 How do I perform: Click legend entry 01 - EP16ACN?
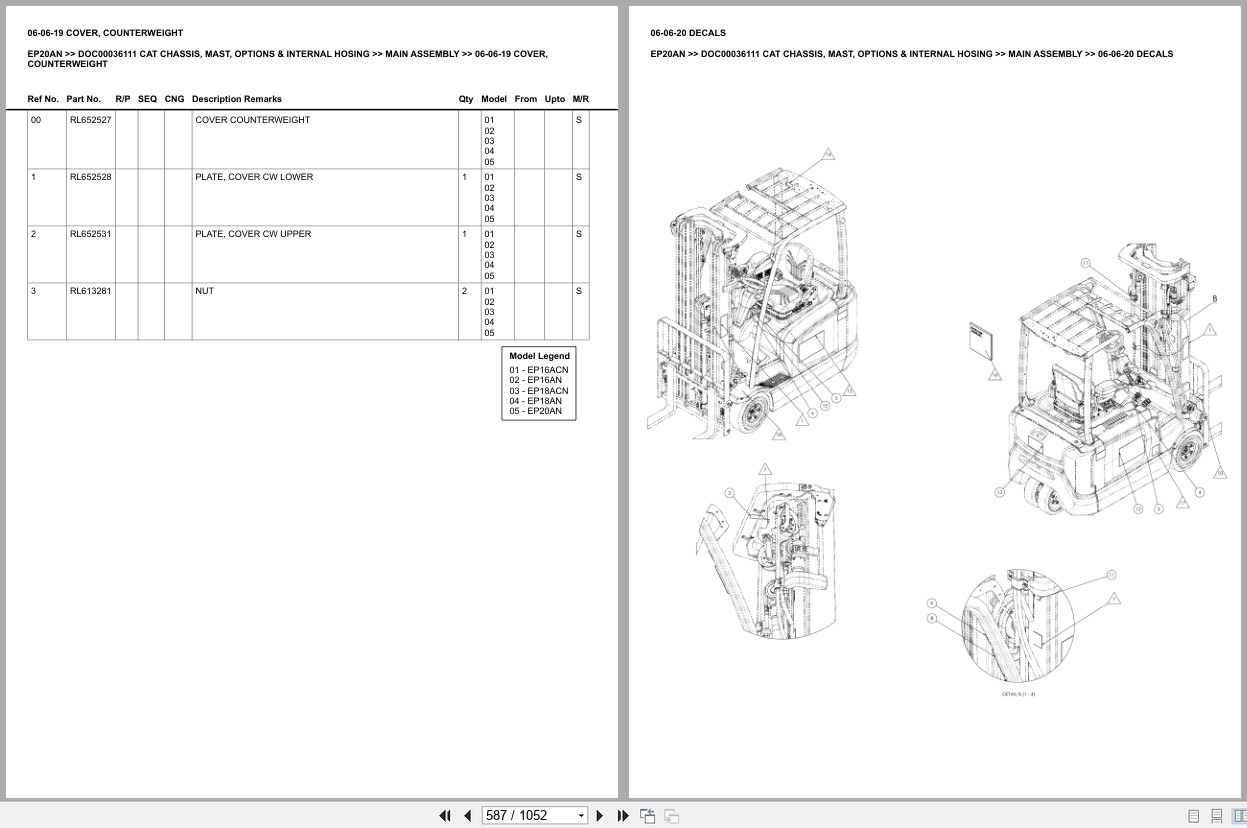tap(539, 370)
